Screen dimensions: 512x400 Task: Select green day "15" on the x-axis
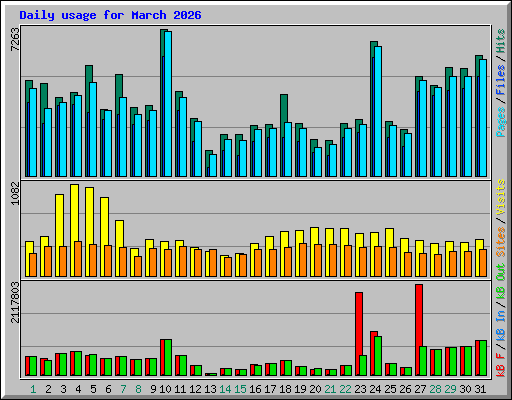(240, 389)
